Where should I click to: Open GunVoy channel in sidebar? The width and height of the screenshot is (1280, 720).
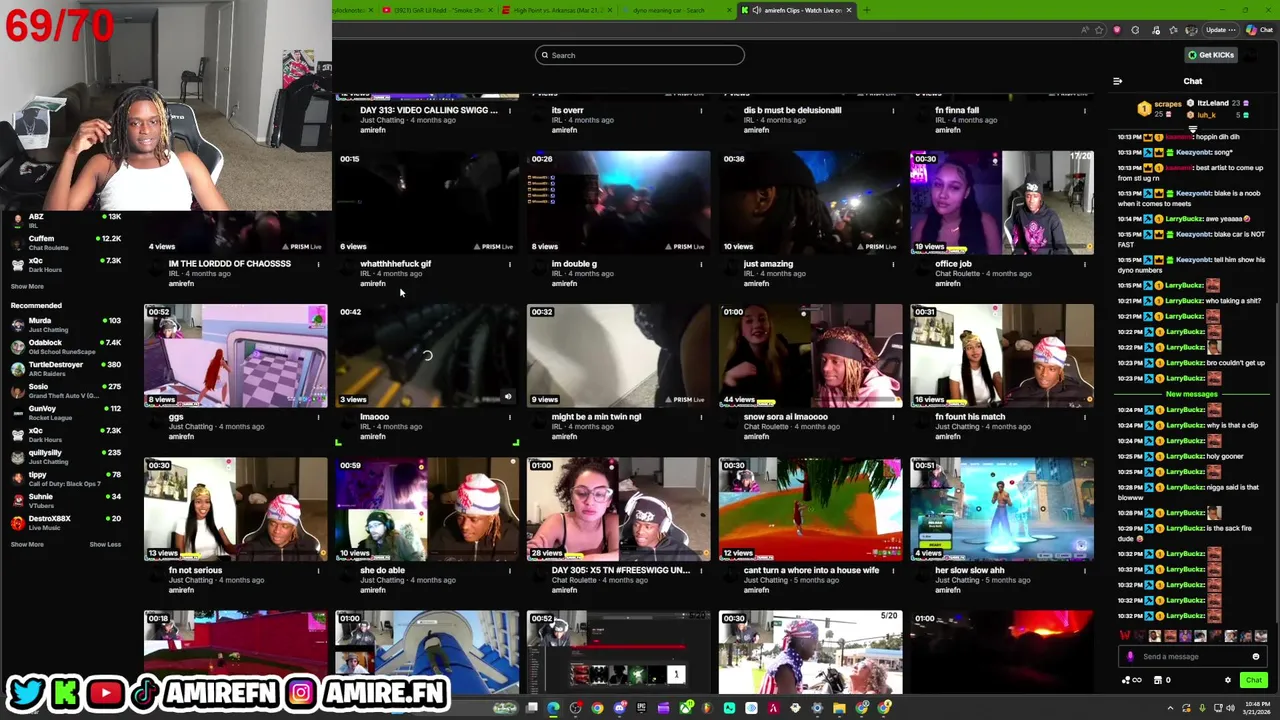tap(66, 412)
